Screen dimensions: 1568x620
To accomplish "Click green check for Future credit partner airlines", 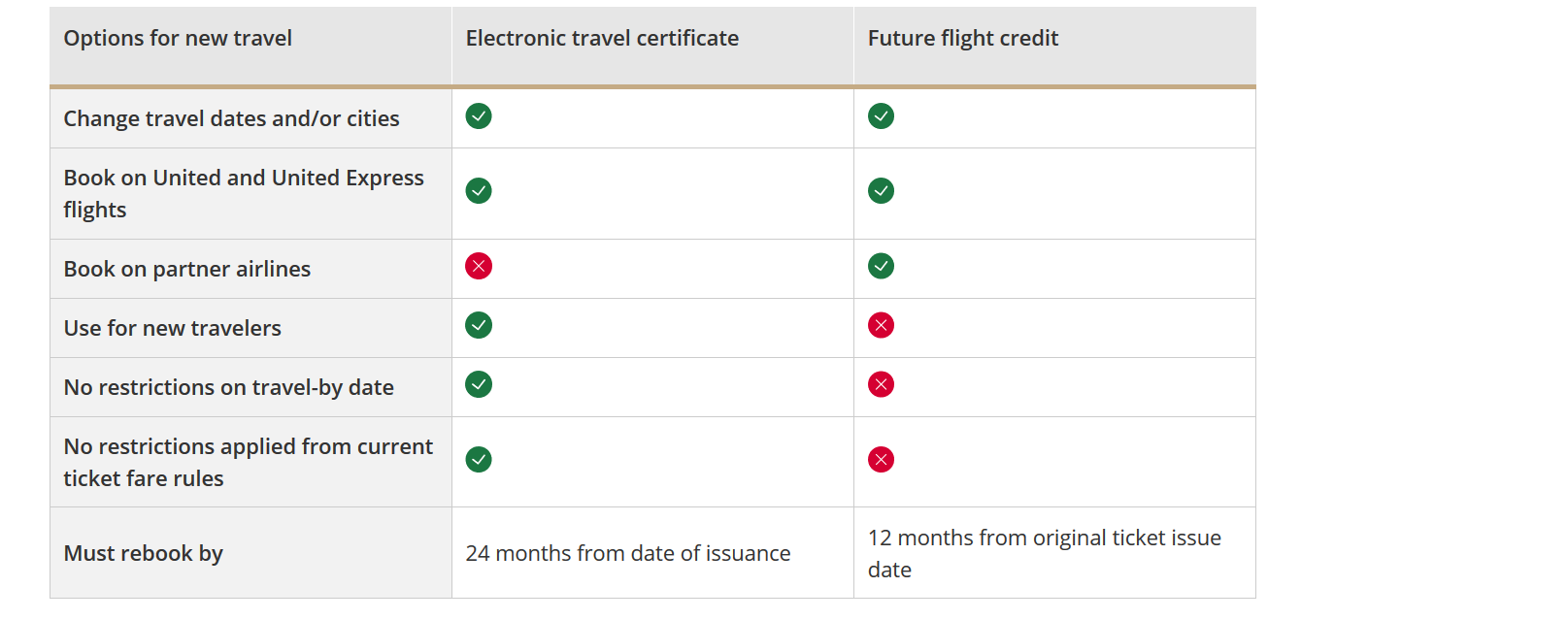I will tap(881, 266).
